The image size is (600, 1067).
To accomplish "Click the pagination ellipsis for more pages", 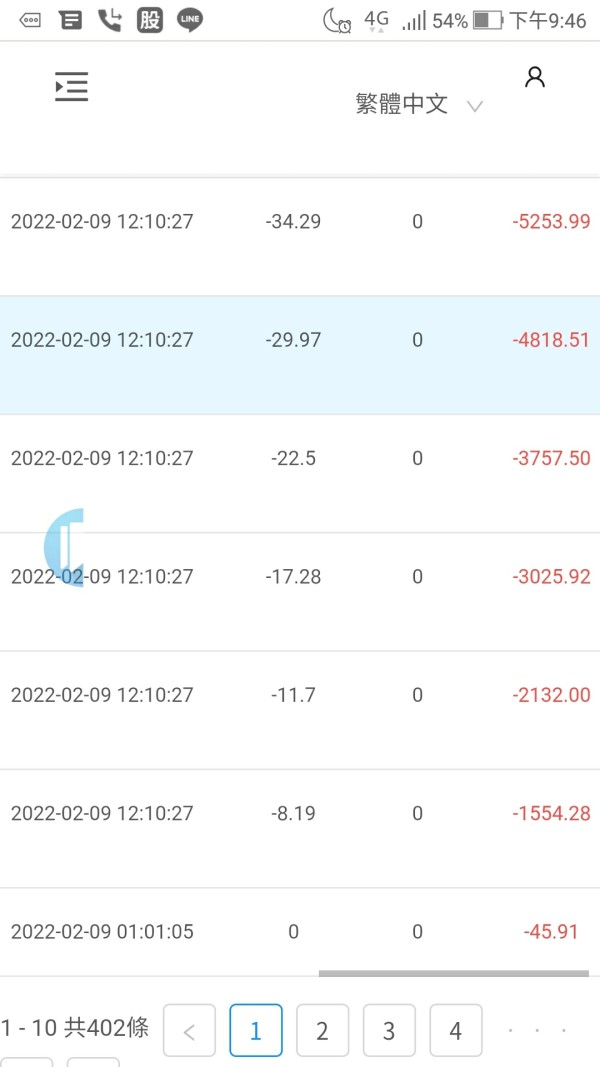I will tap(537, 1030).
